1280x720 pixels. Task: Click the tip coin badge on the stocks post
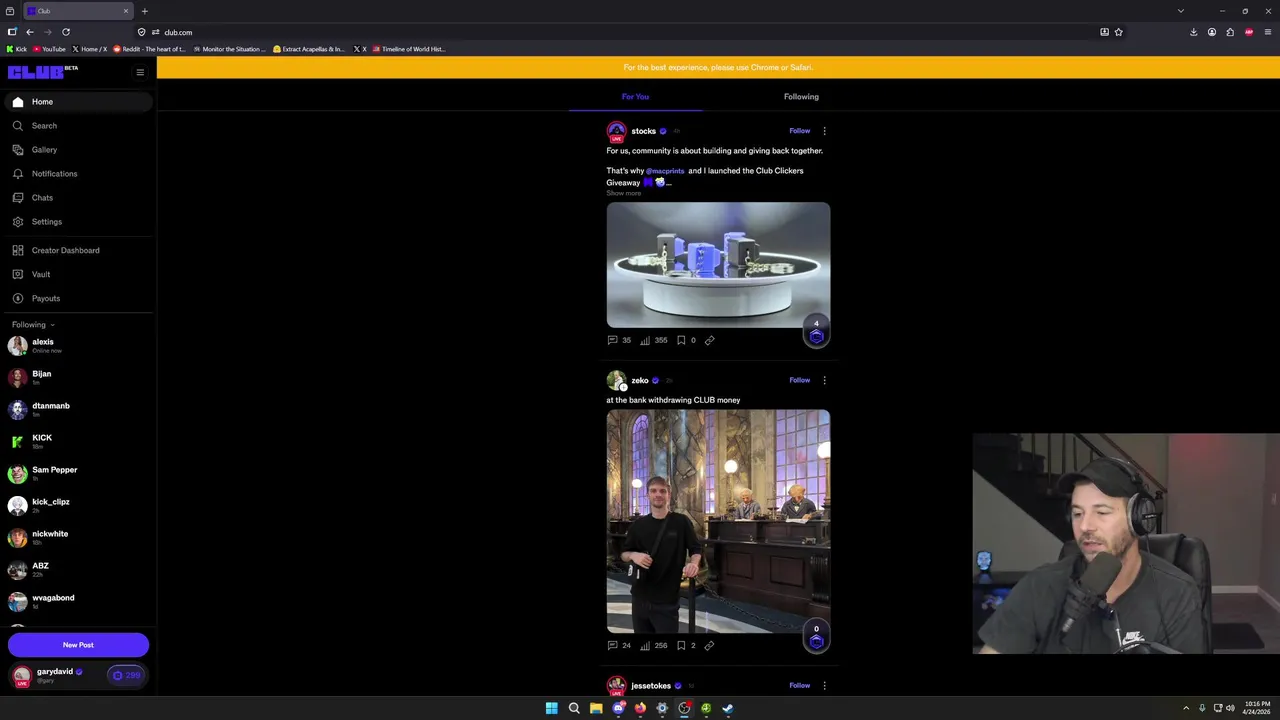pos(816,332)
